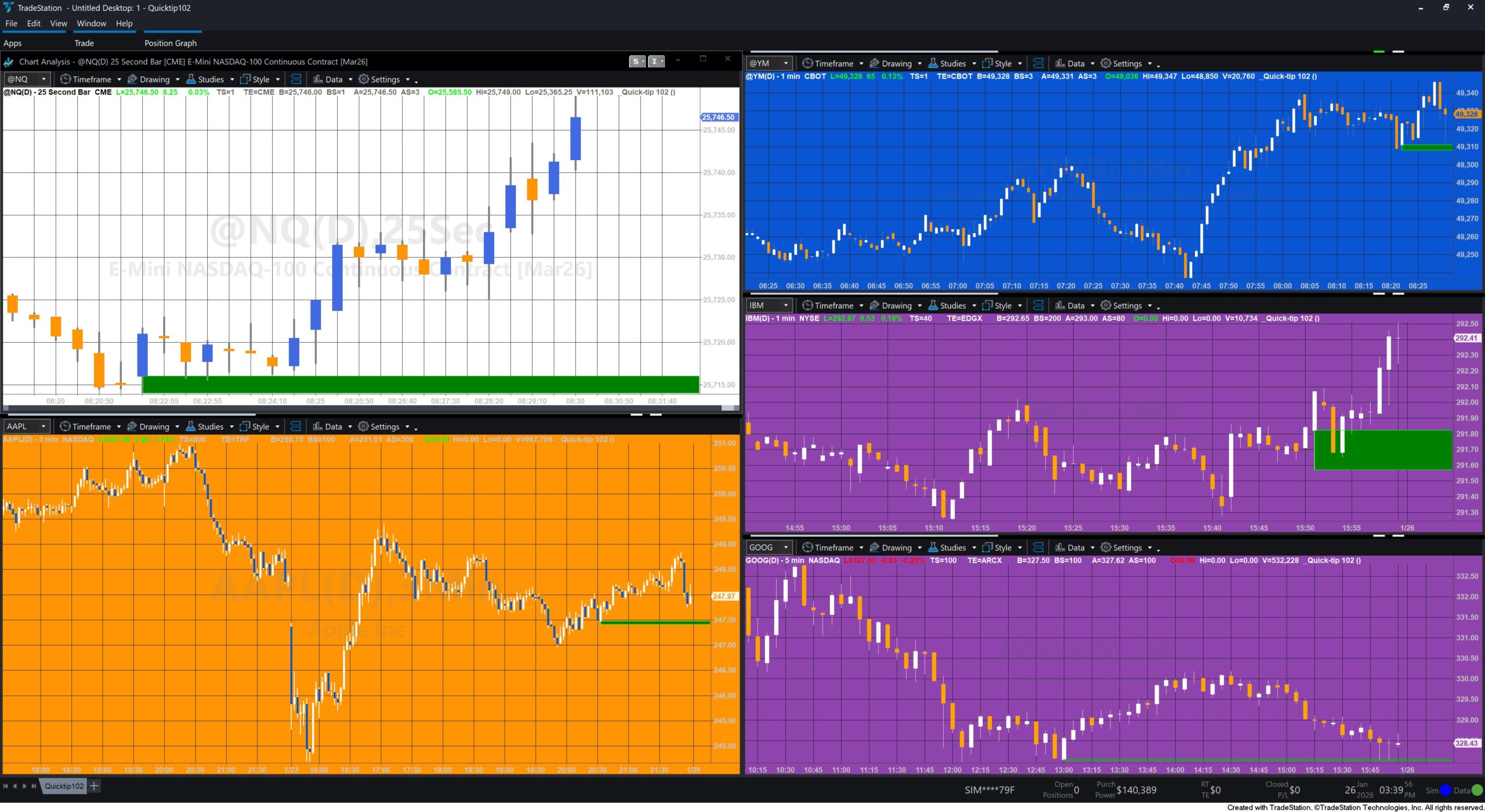Expand the AAPL symbol dropdown

(44, 426)
